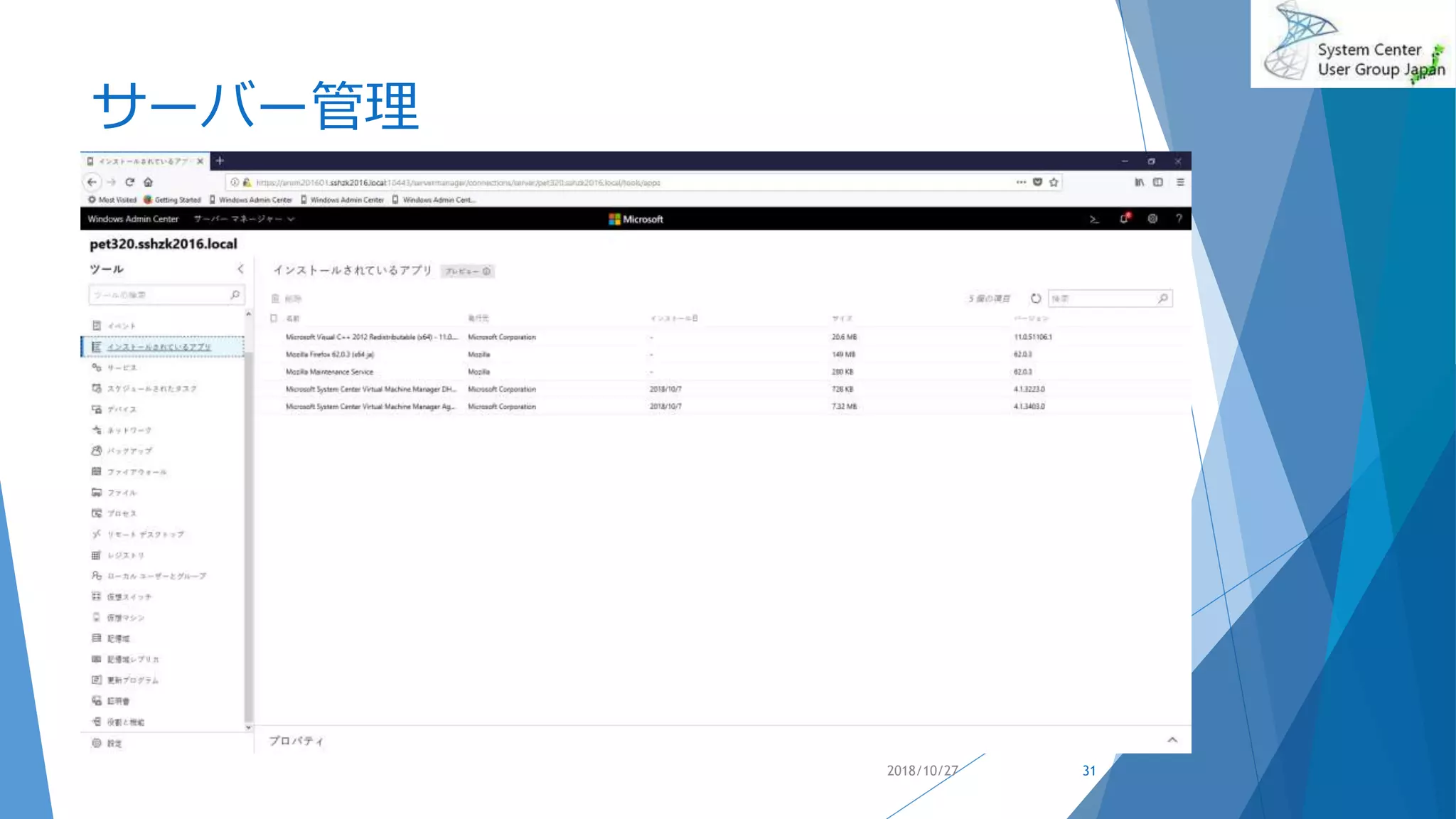Bookmark the page with the star icon
The height and width of the screenshot is (819, 1456).
point(1054,182)
